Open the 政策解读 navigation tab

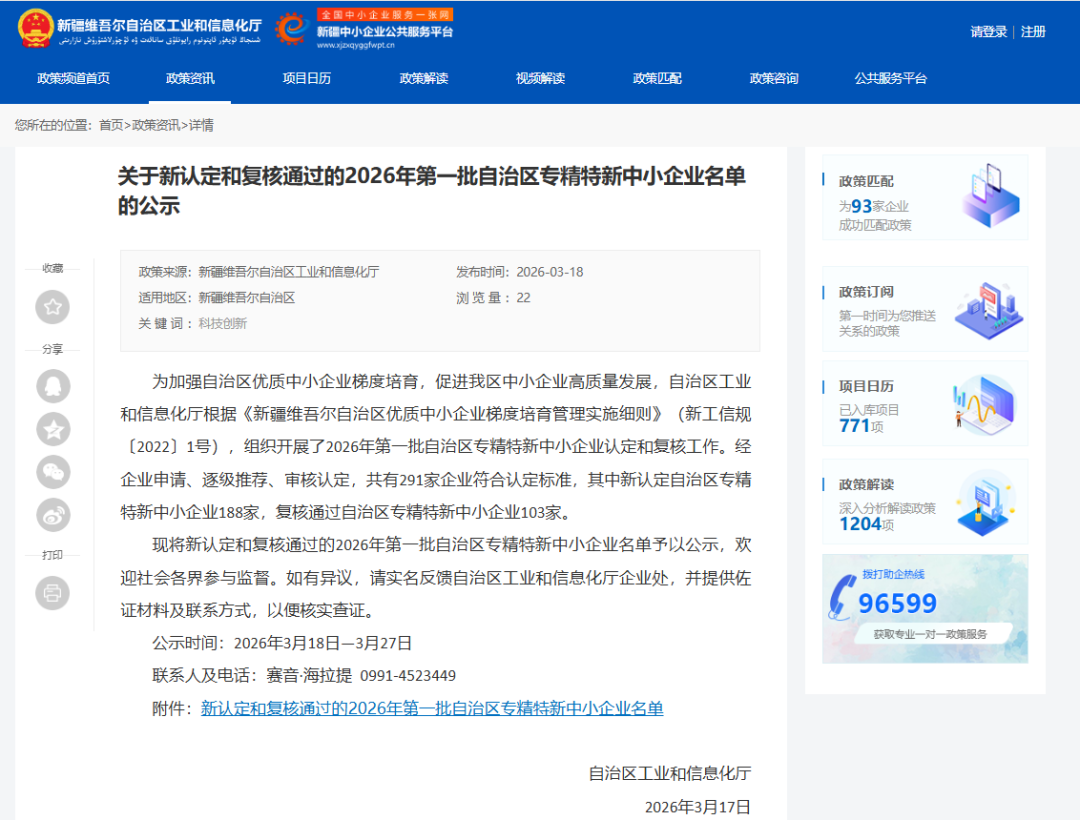coord(423,78)
